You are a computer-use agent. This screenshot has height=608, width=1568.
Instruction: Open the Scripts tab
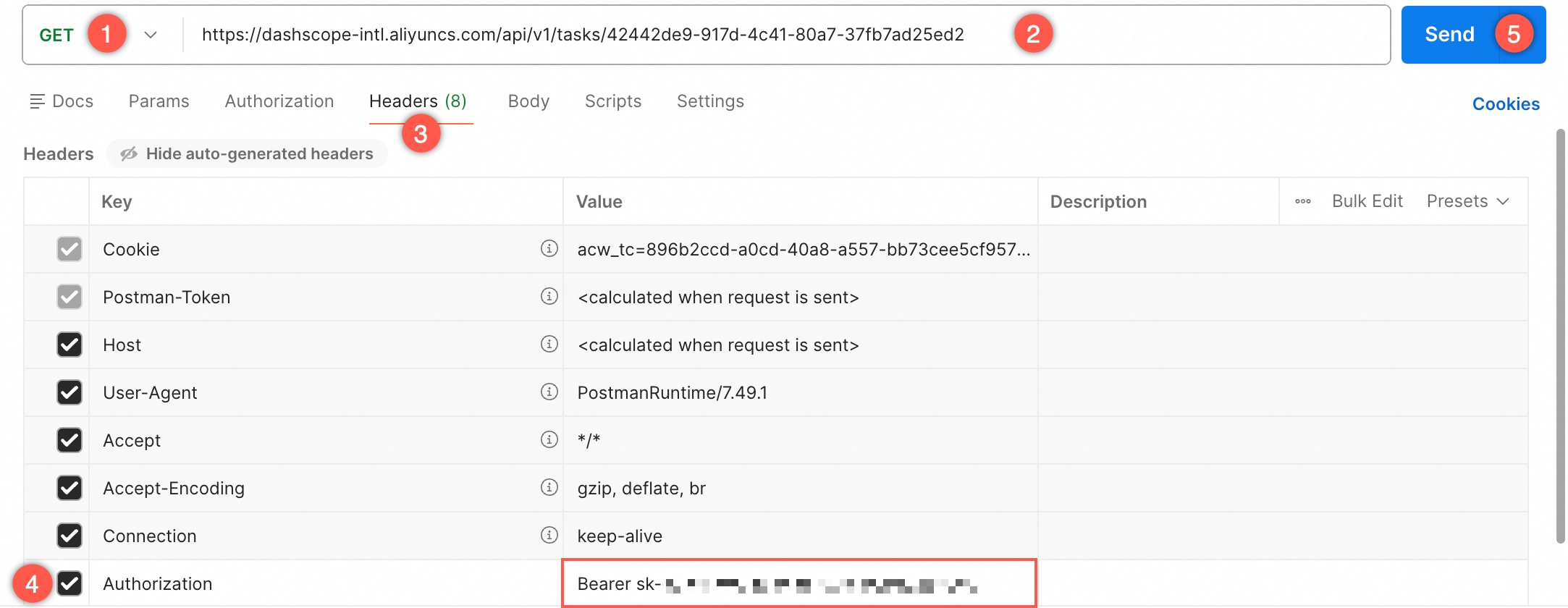(613, 101)
